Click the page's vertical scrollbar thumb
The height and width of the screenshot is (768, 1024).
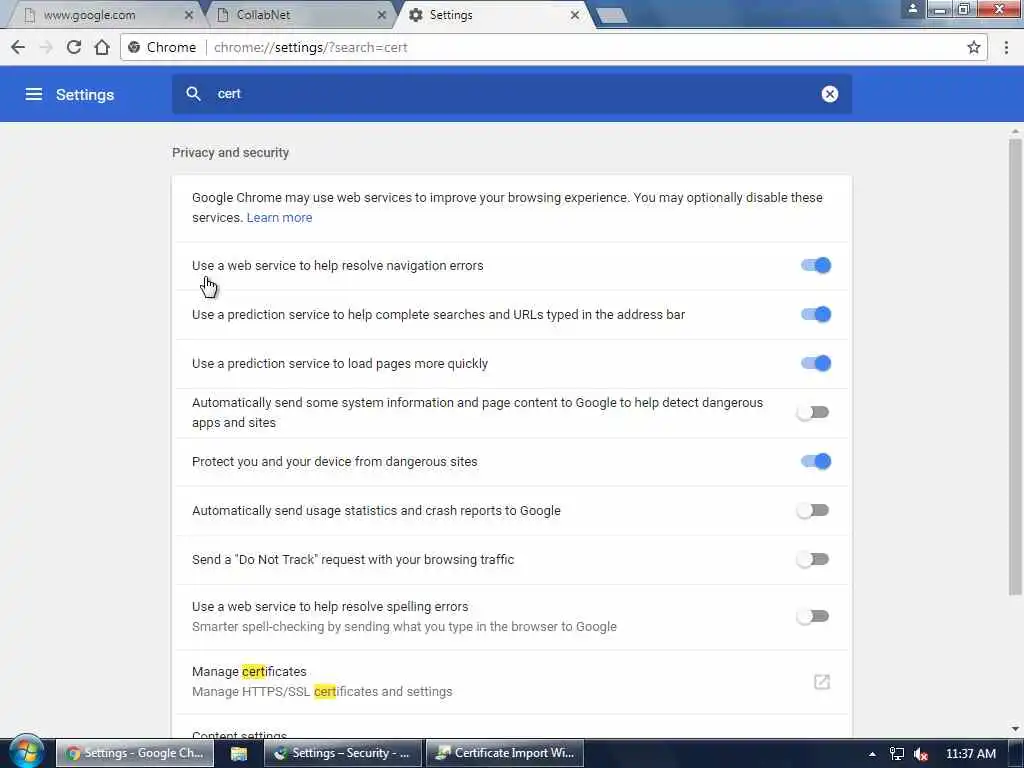[x=1015, y=366]
